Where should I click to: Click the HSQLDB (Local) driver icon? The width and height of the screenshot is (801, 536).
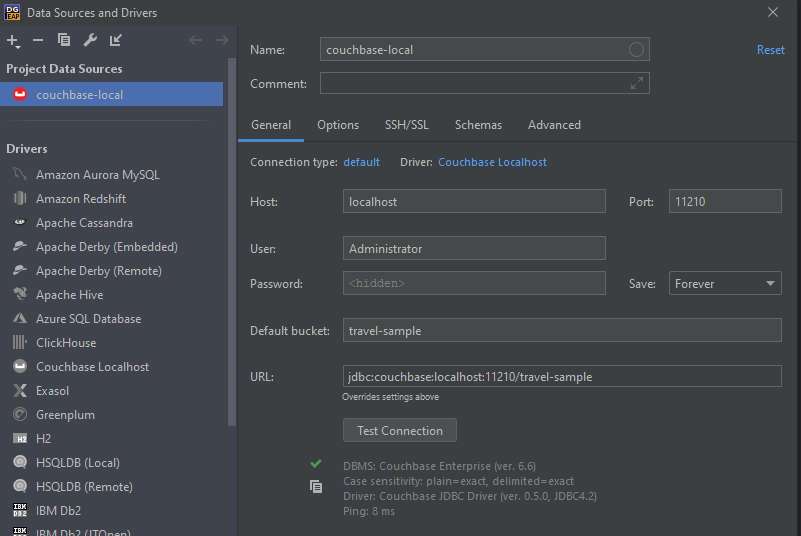tap(20, 462)
